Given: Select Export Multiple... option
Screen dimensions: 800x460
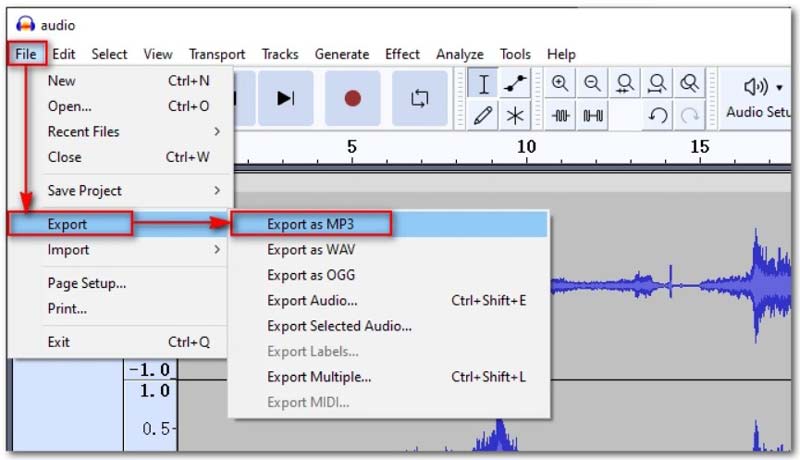Looking at the screenshot, I should pyautogui.click(x=389, y=377).
